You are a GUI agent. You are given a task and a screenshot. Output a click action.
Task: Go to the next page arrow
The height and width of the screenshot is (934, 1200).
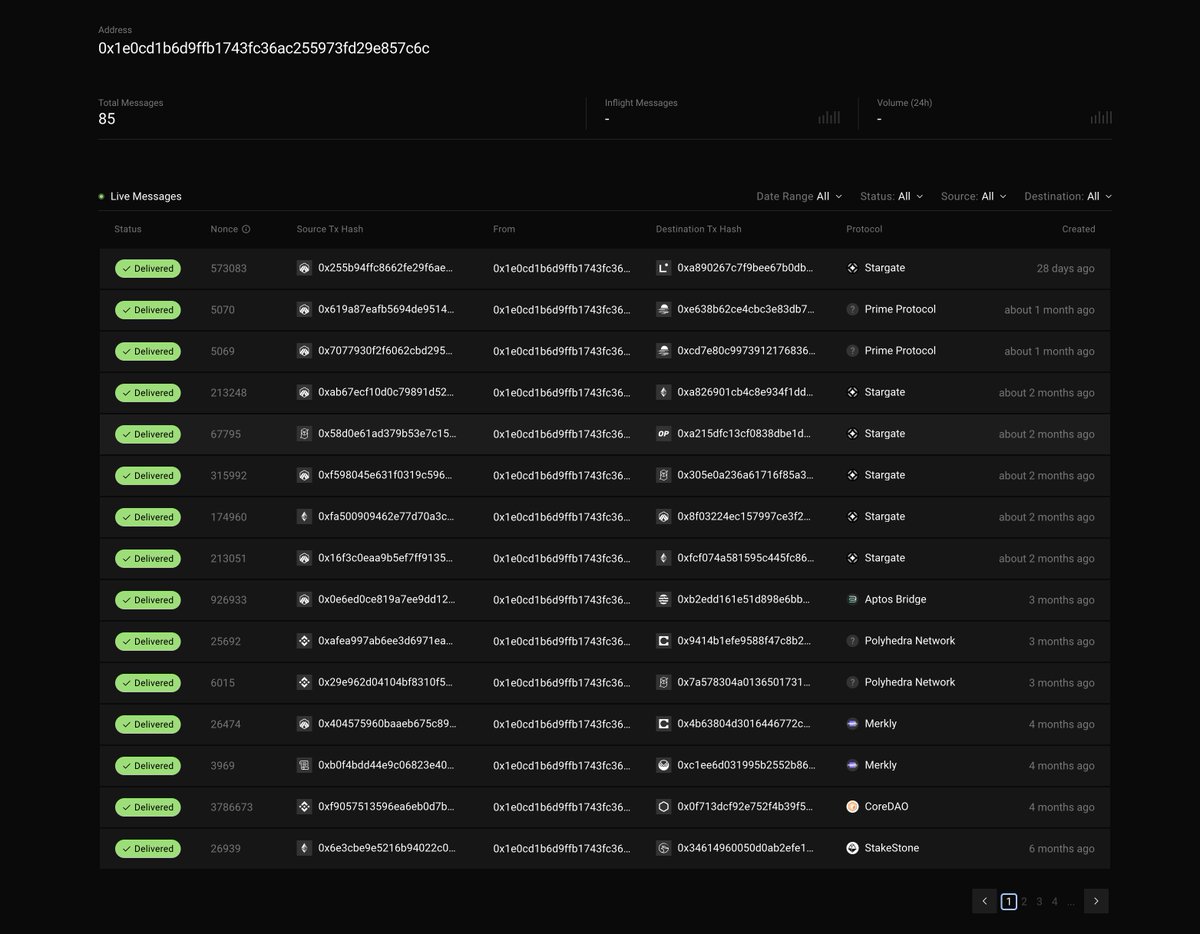[1096, 901]
